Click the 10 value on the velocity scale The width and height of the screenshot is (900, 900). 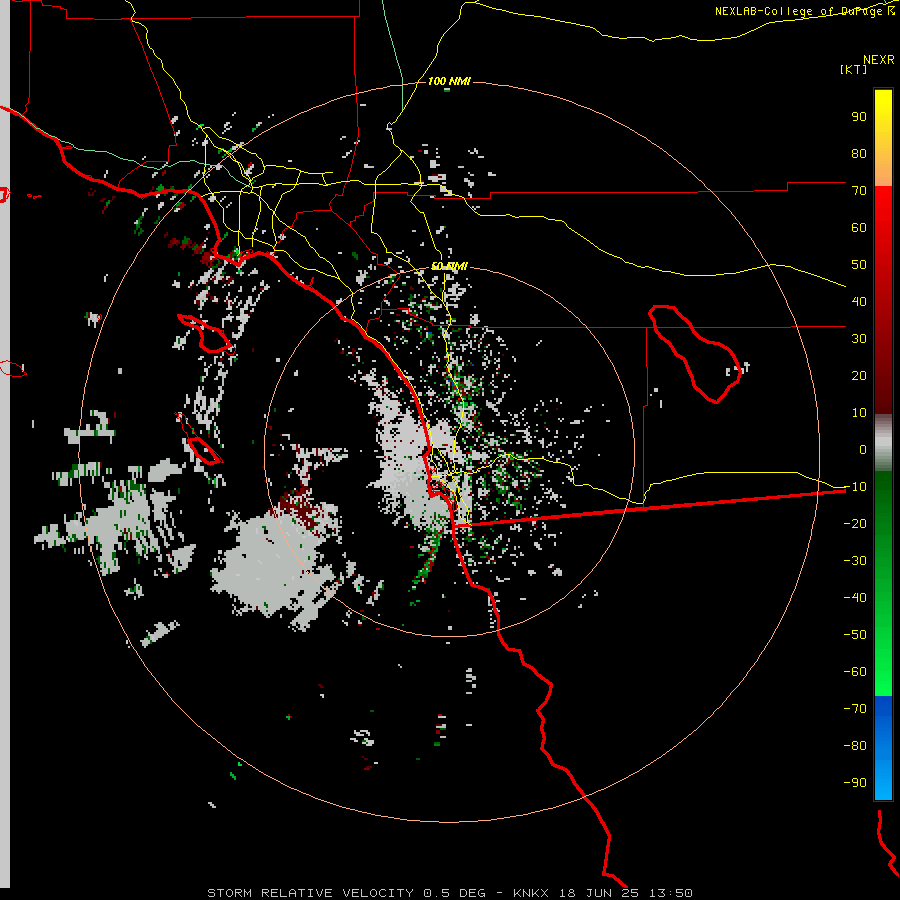point(859,413)
